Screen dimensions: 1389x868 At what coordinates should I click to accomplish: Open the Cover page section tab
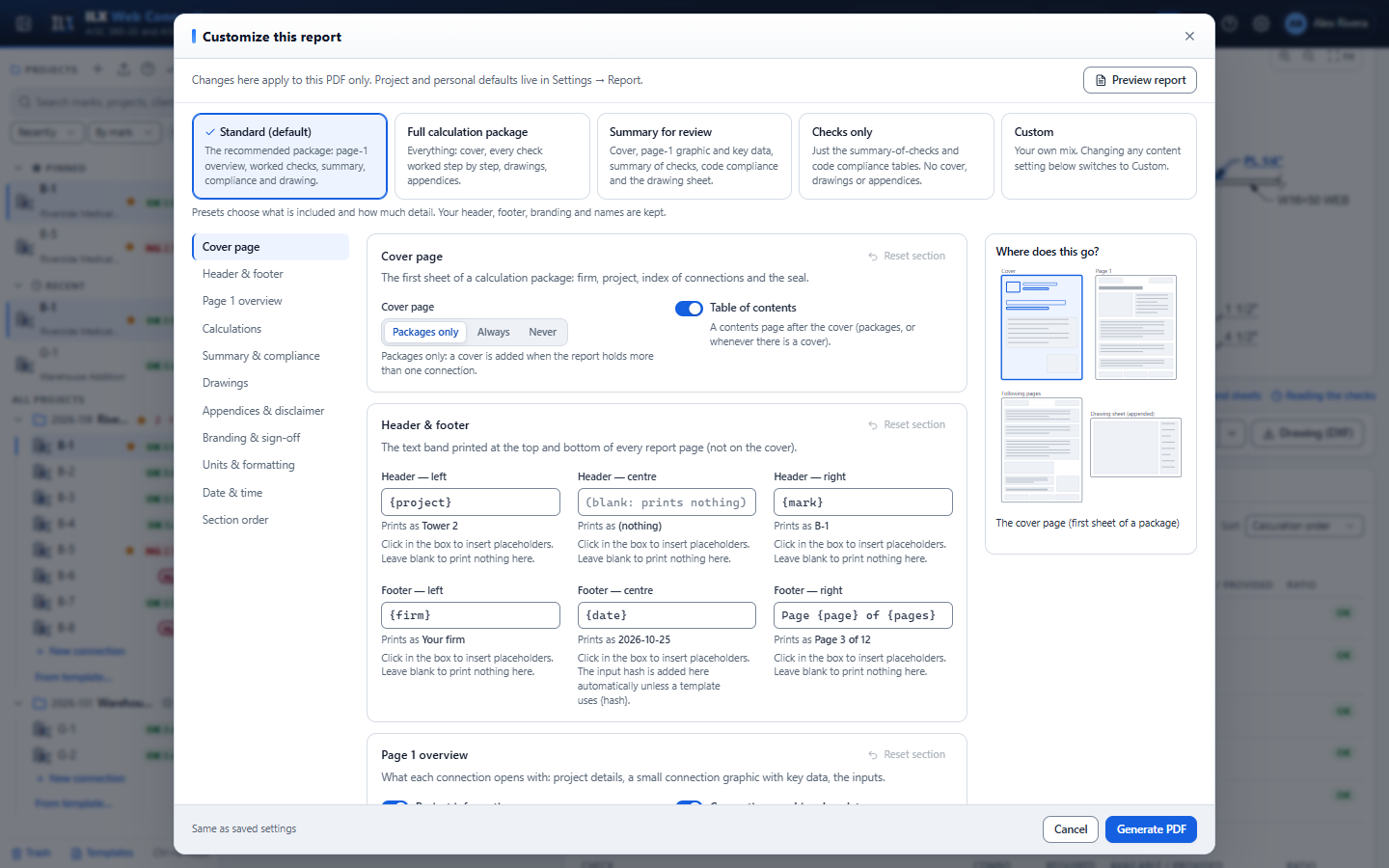[270, 247]
